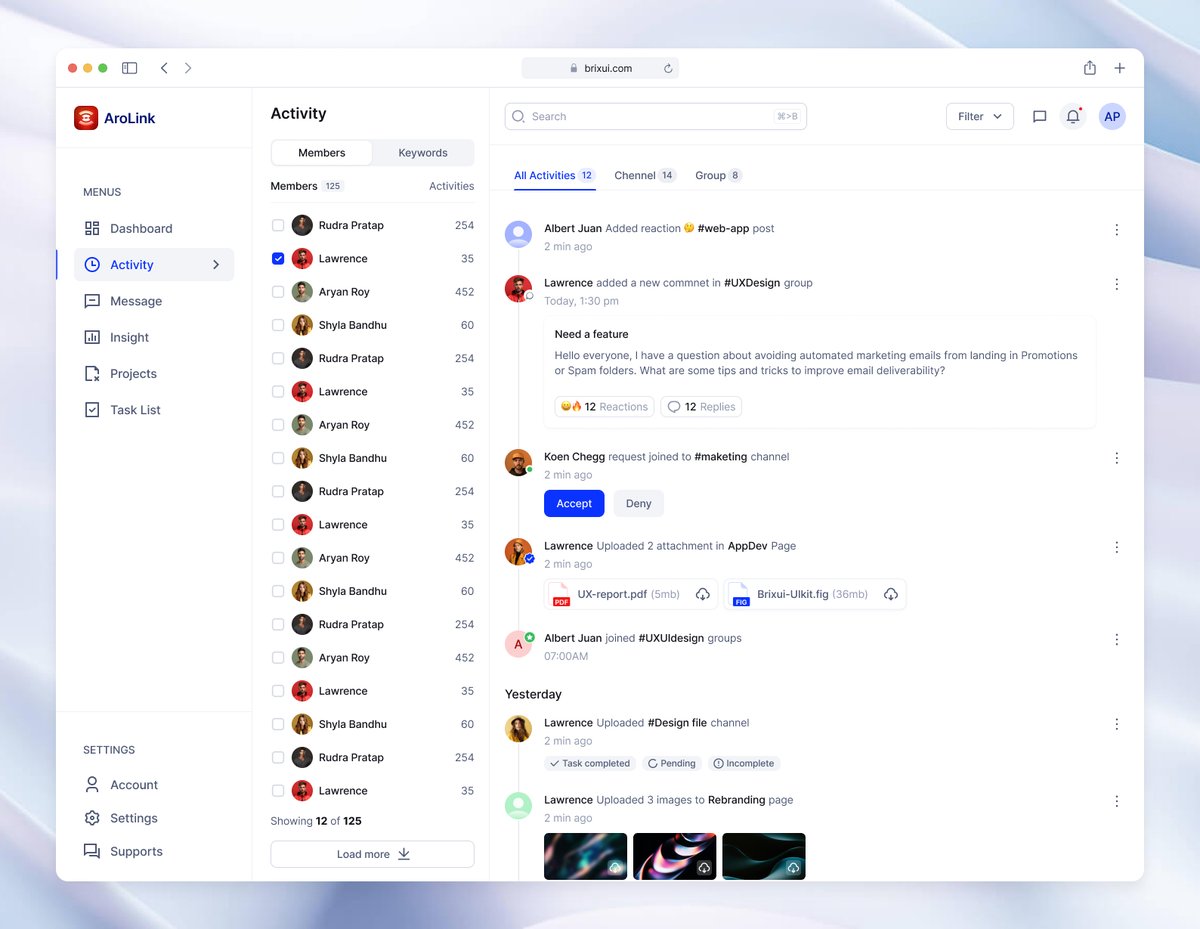
Task: Click the #web-app channel mention
Action: pyautogui.click(x=723, y=229)
